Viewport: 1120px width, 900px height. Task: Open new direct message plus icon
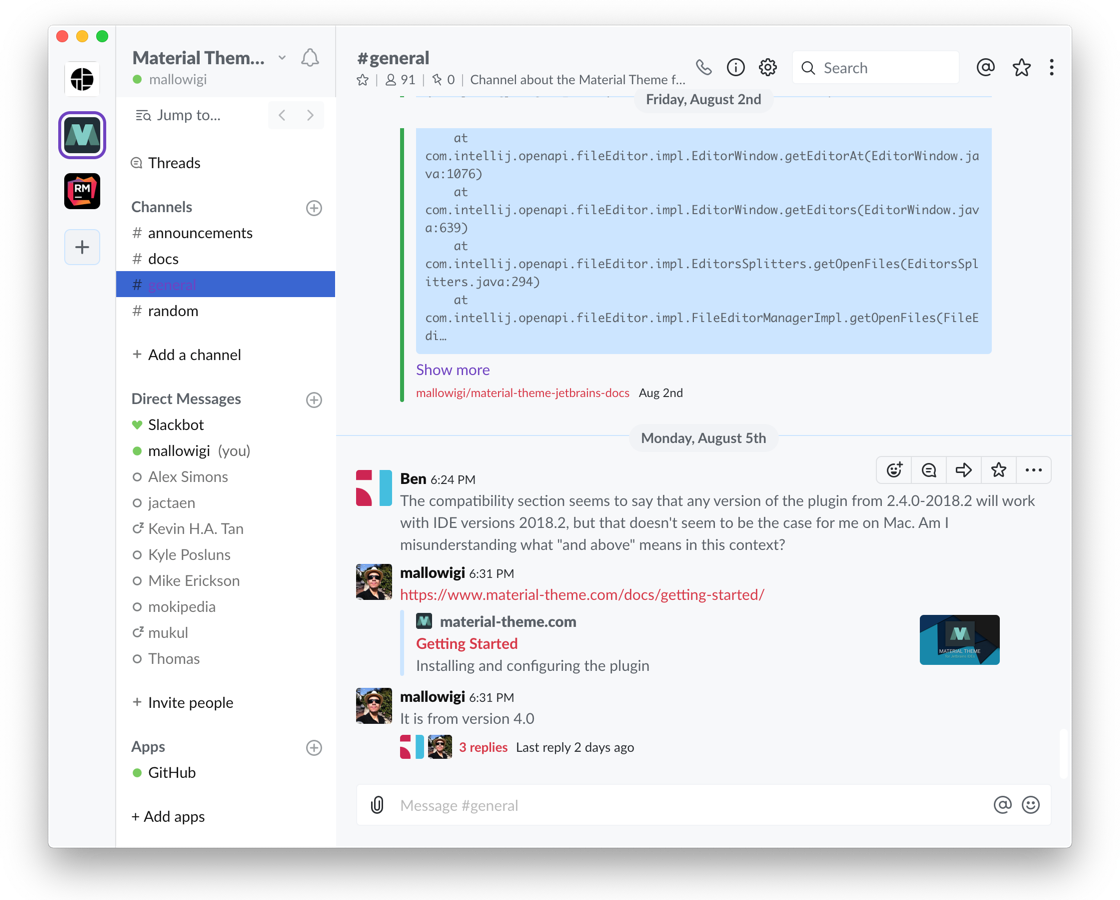pyautogui.click(x=314, y=400)
